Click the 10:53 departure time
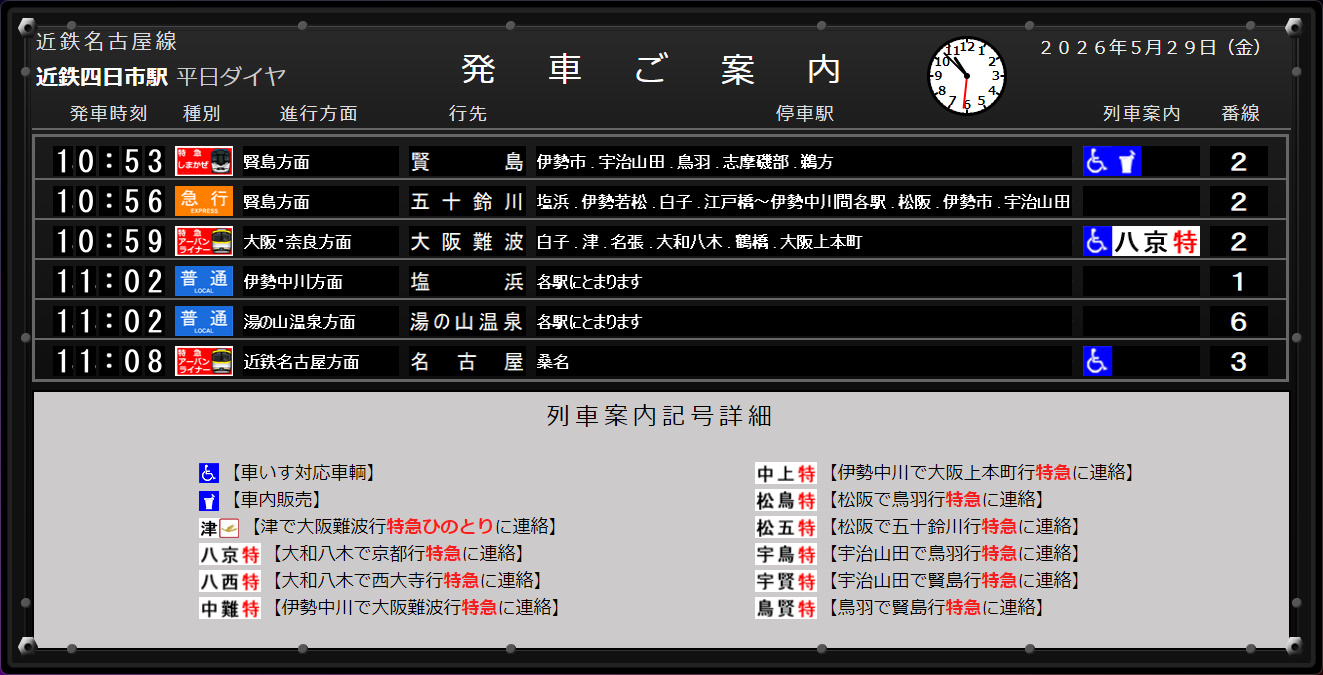The height and width of the screenshot is (675, 1323). (x=109, y=161)
